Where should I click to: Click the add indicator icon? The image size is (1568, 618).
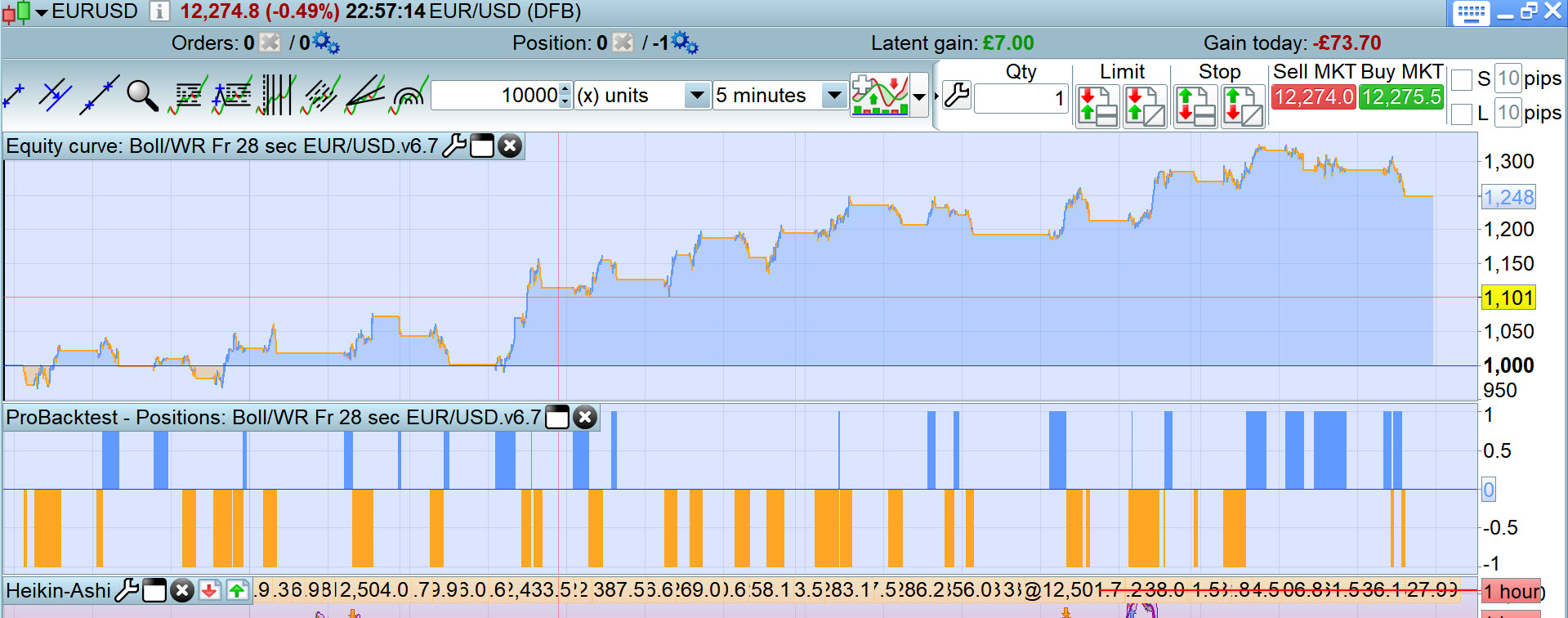[879, 96]
